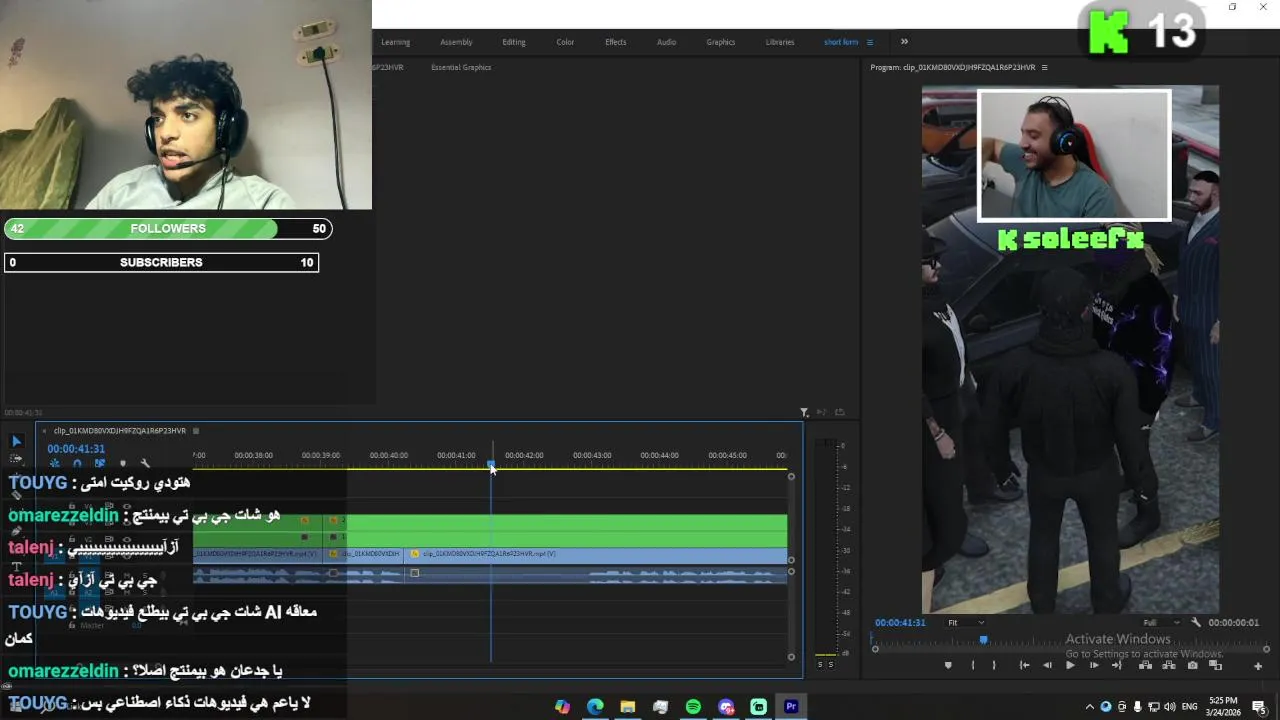Toggle linked selection in timeline
Viewport: 1280px width, 720px height.
(x=99, y=463)
